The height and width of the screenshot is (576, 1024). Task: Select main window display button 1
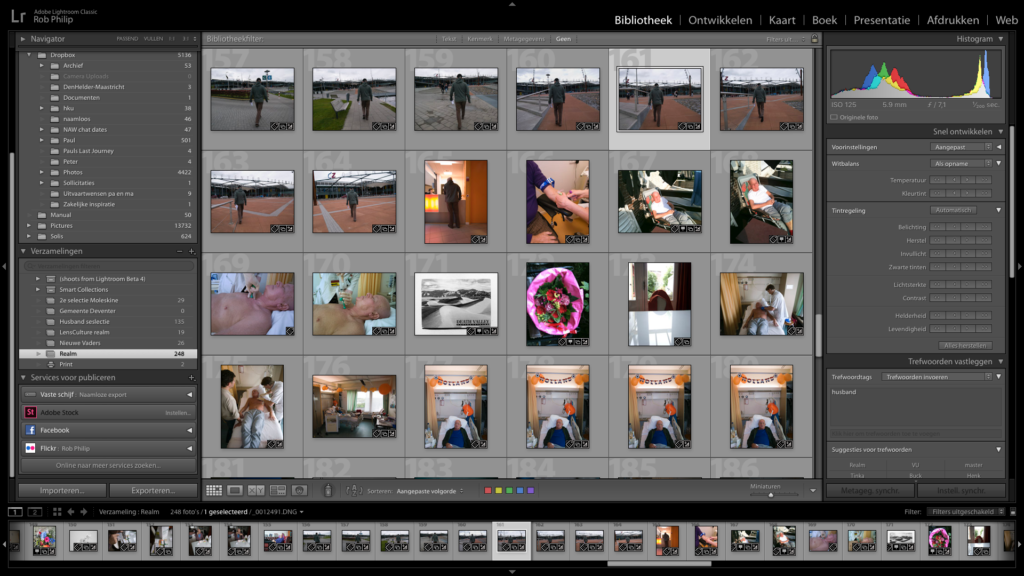coord(15,511)
